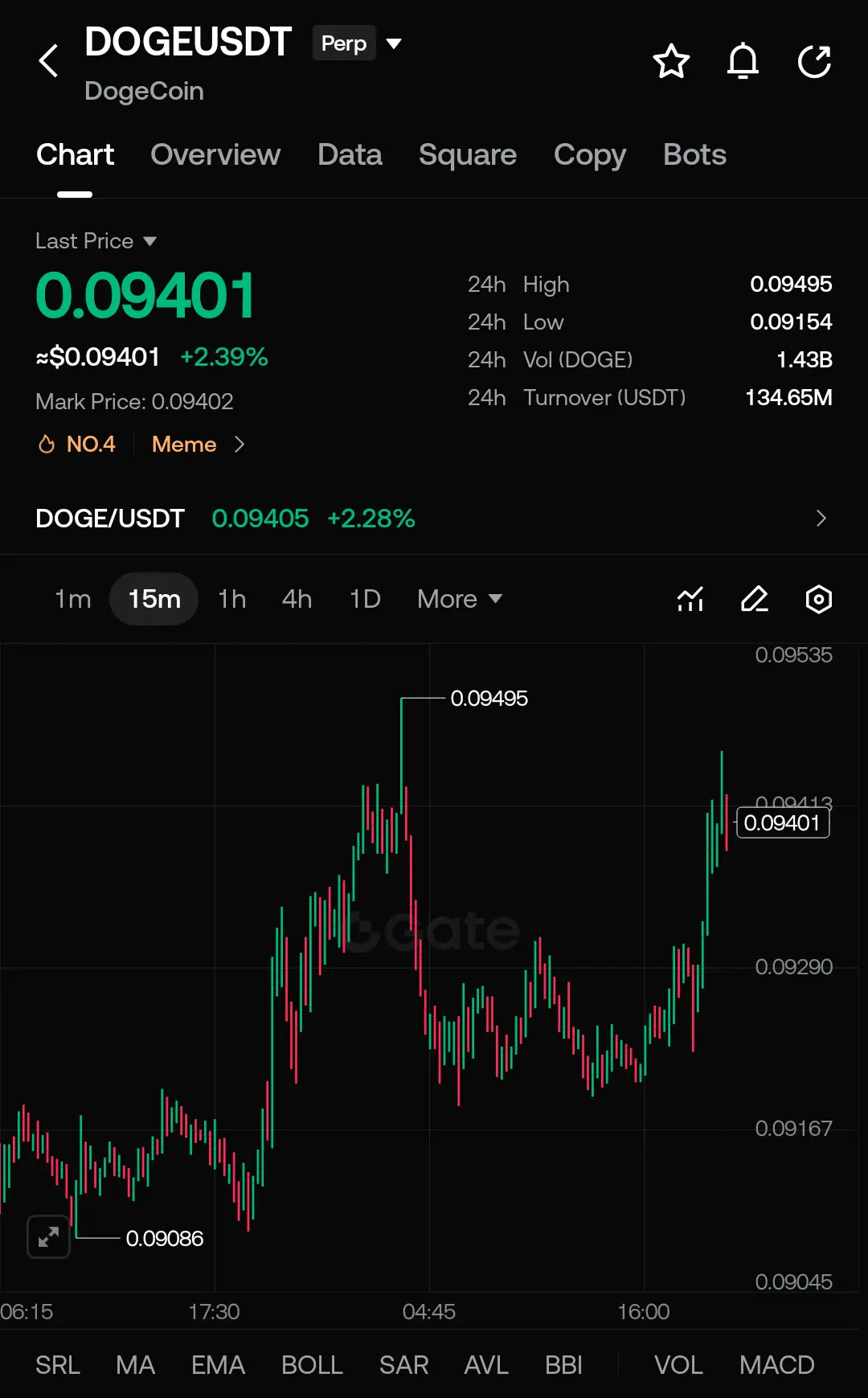Enable the AVL indicator
This screenshot has height=1398, width=868.
tap(486, 1365)
